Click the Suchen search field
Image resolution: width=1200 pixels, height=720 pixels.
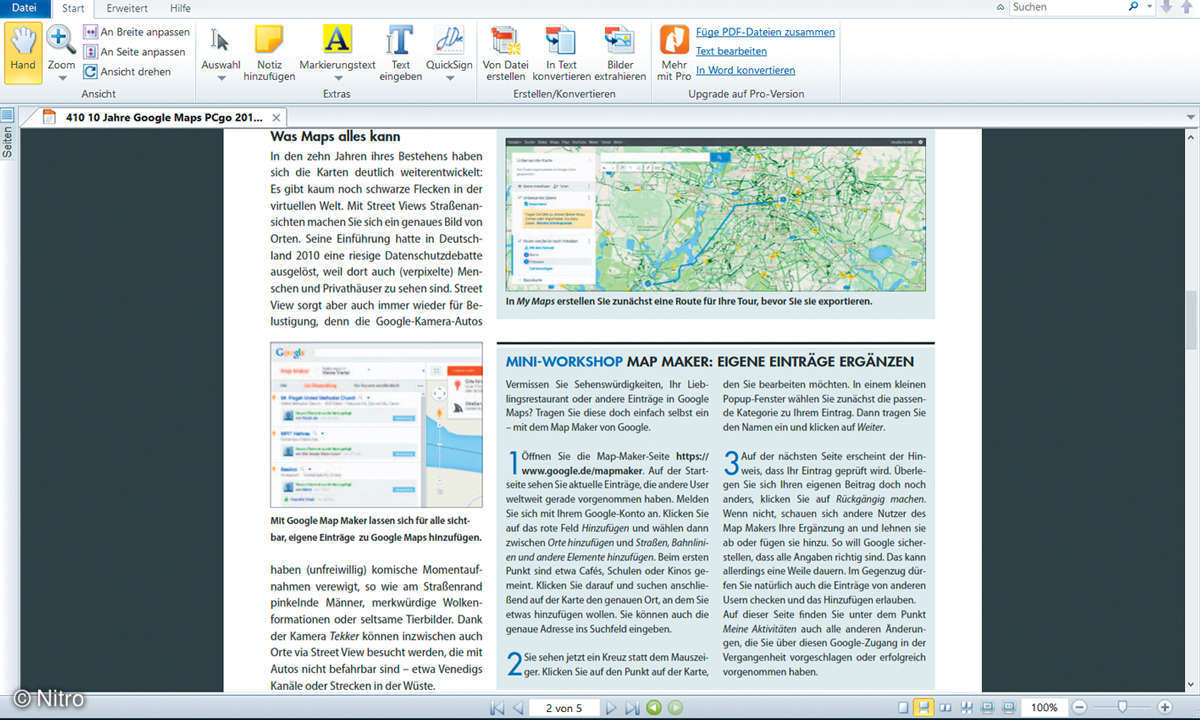pyautogui.click(x=1066, y=7)
